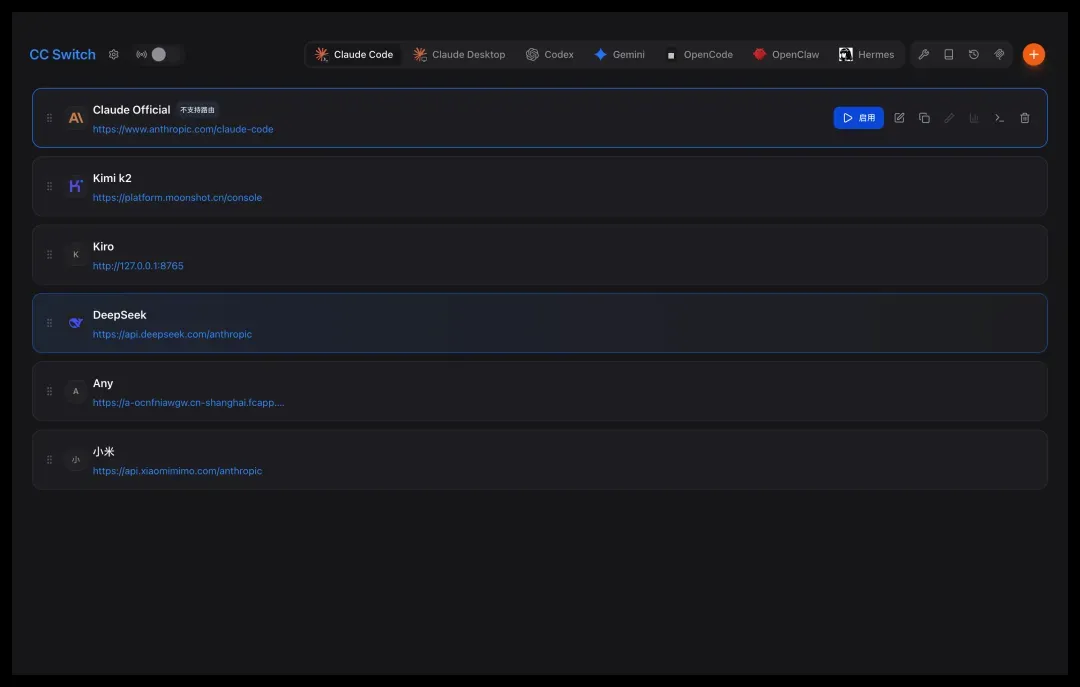Image resolution: width=1080 pixels, height=687 pixels.
Task: Click the Claude Official drag handle
Action: pos(50,118)
